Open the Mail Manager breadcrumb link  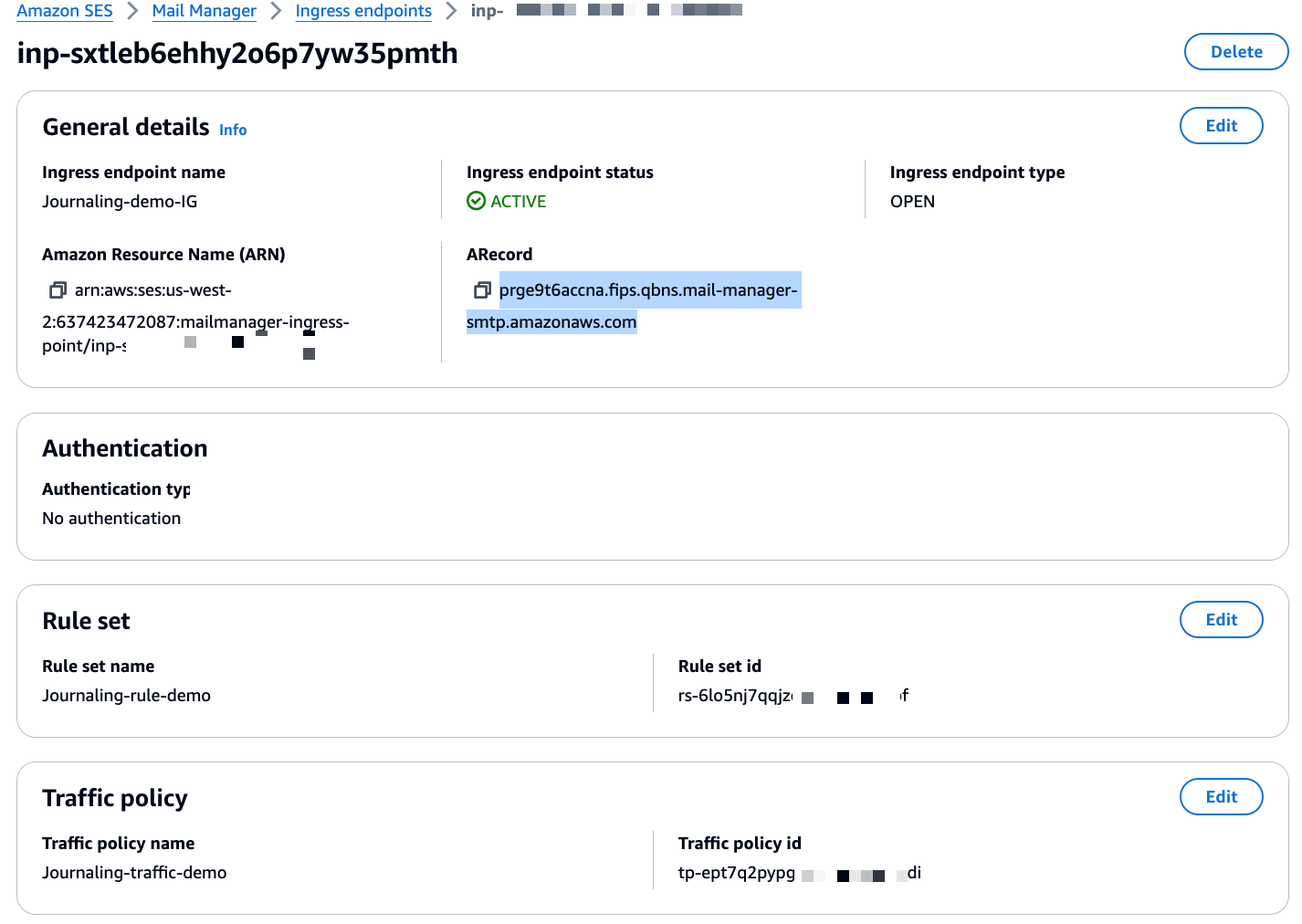(x=204, y=11)
